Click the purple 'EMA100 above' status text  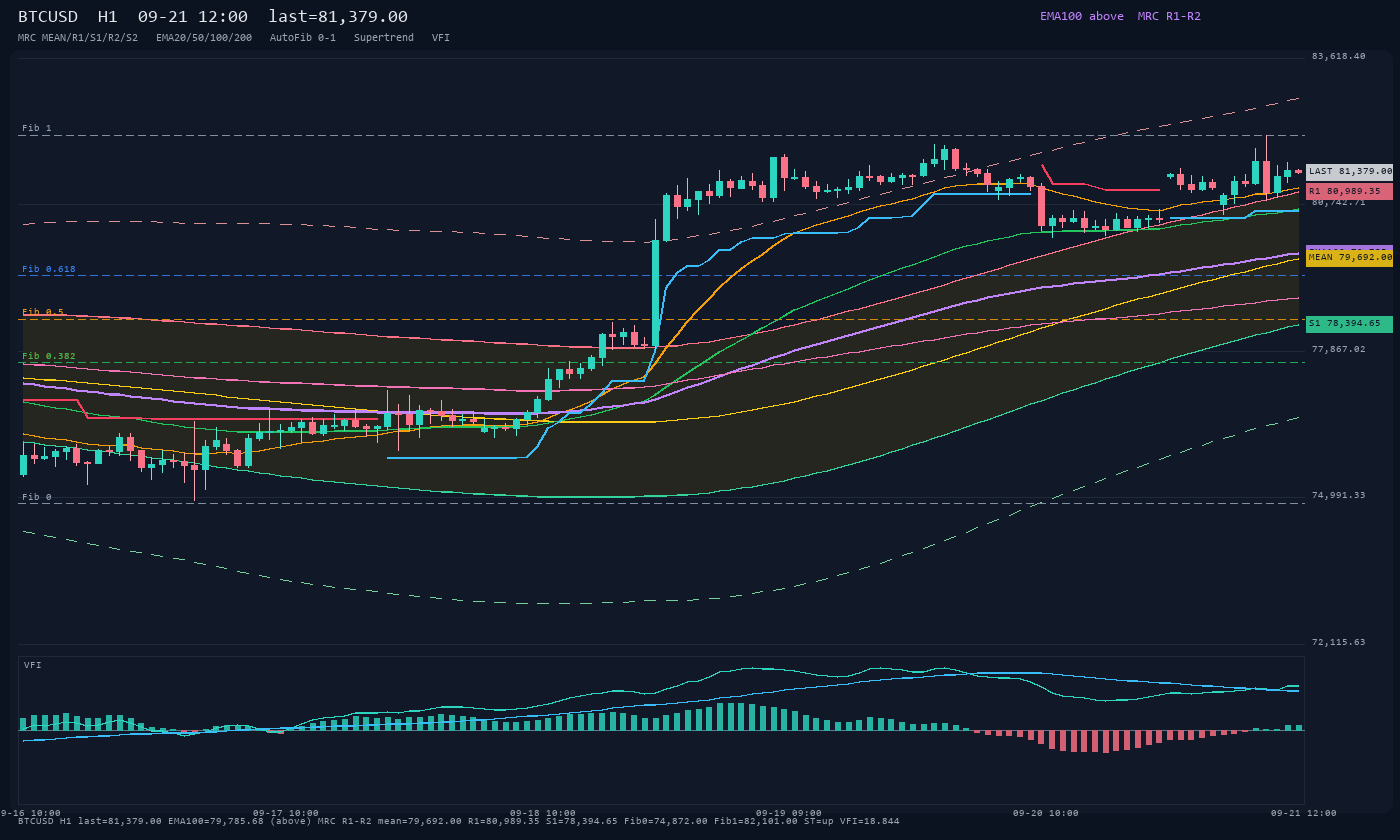(x=1081, y=16)
